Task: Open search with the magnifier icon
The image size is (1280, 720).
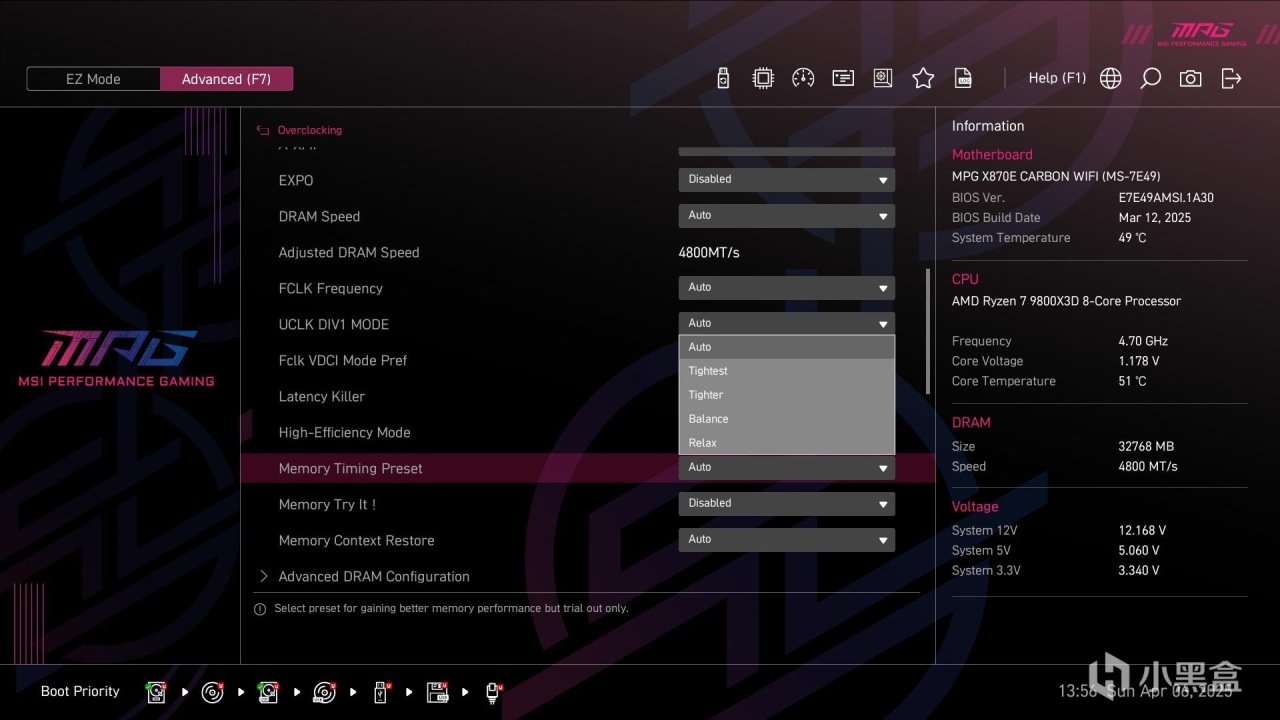Action: [1151, 78]
